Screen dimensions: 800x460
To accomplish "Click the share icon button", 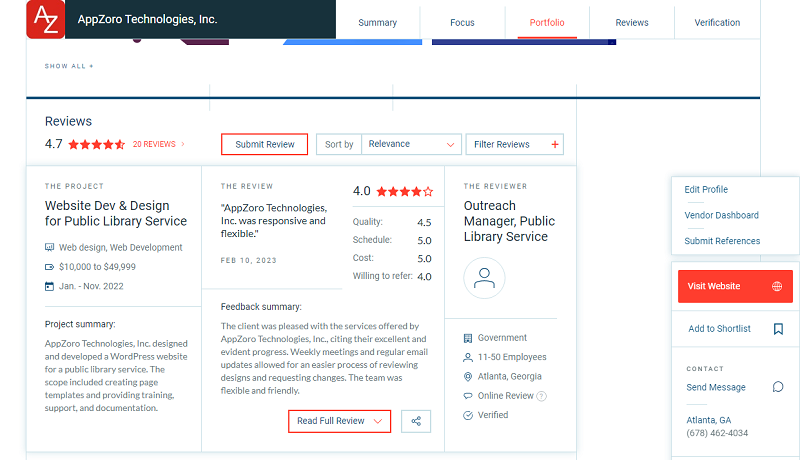I will 416,421.
